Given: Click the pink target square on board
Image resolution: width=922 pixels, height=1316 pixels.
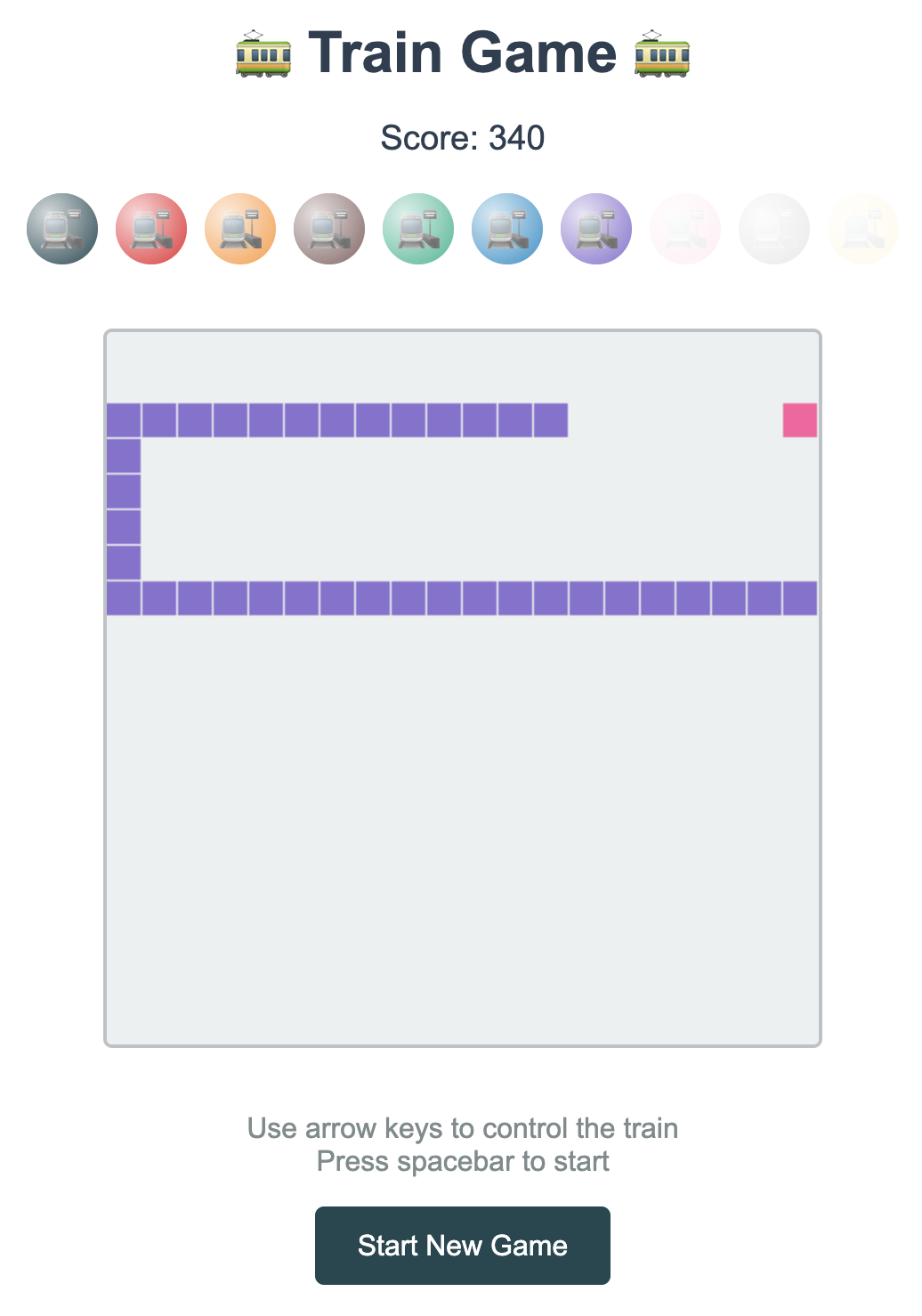Looking at the screenshot, I should click(800, 420).
